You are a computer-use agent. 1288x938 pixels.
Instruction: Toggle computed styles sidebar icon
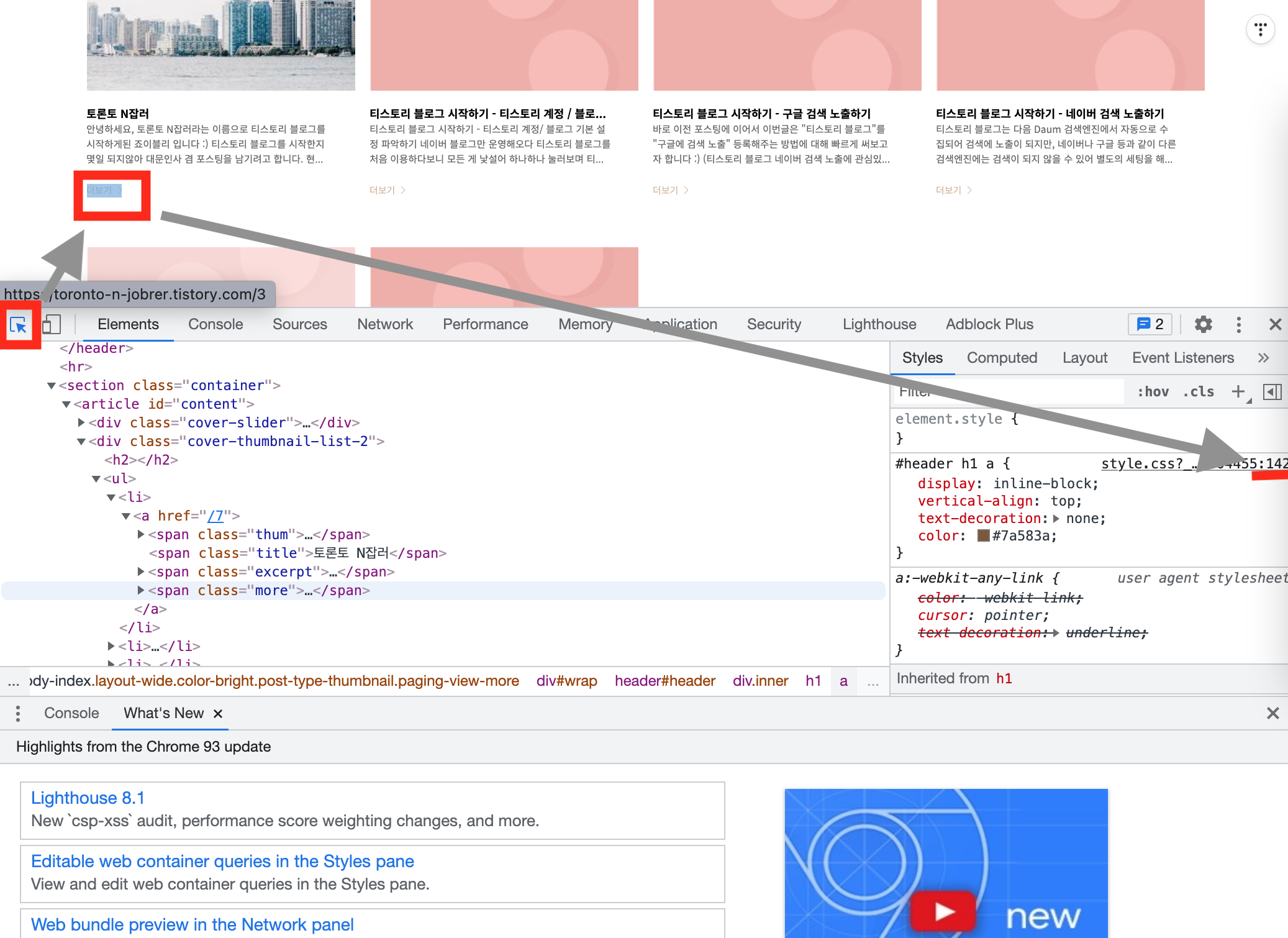coord(1272,391)
